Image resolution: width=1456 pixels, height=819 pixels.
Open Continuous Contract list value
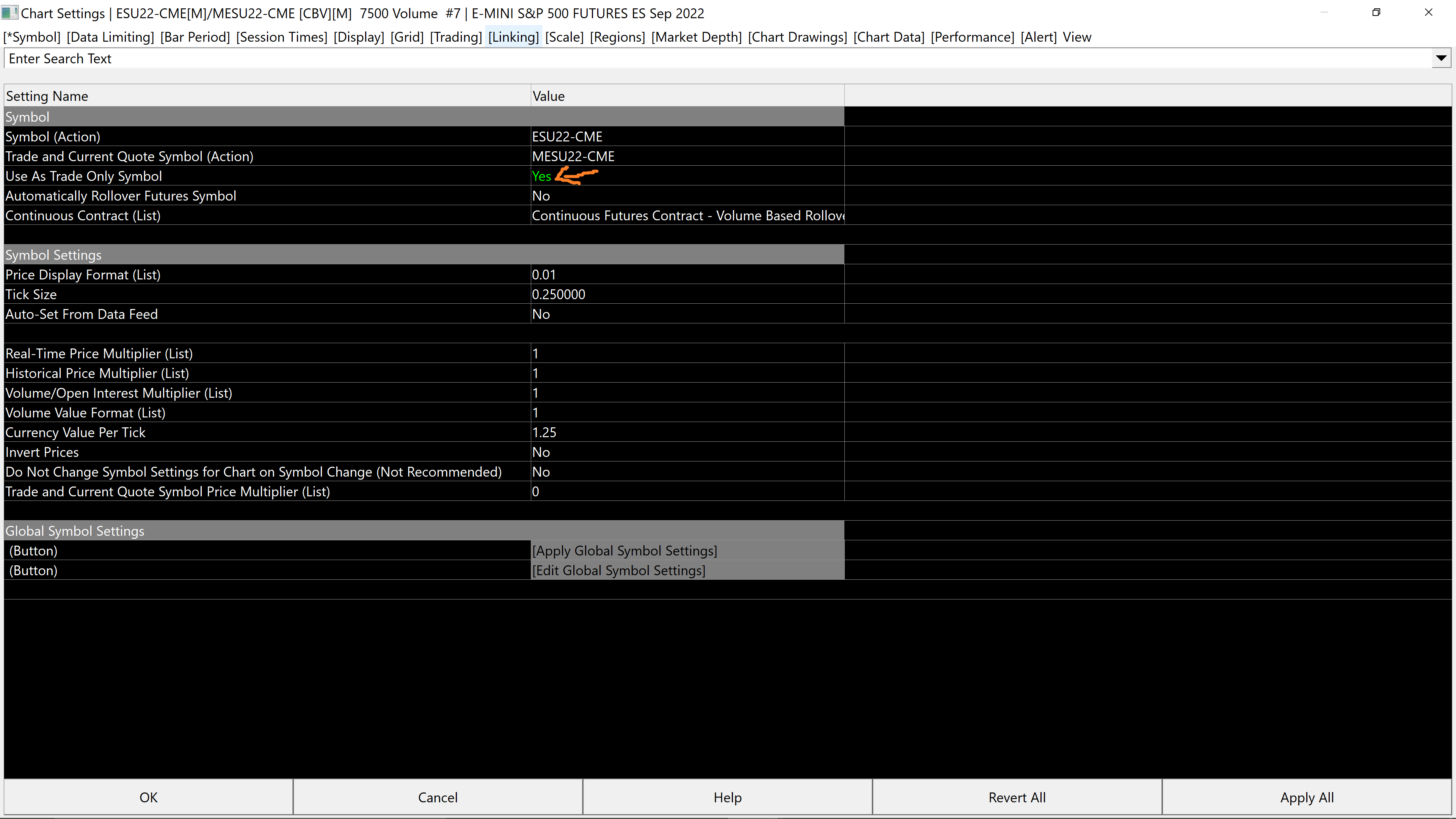click(x=687, y=216)
